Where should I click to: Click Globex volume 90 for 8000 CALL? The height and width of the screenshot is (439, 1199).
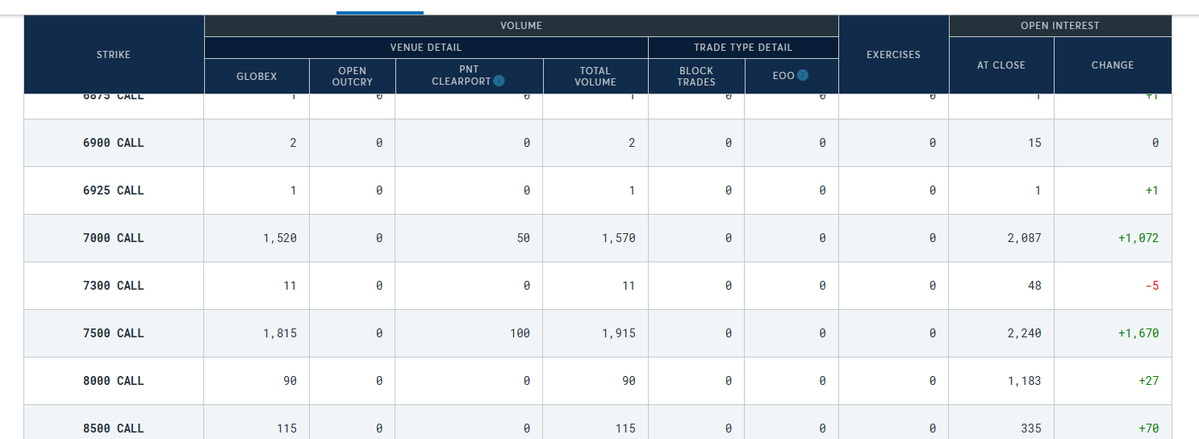[x=290, y=381]
